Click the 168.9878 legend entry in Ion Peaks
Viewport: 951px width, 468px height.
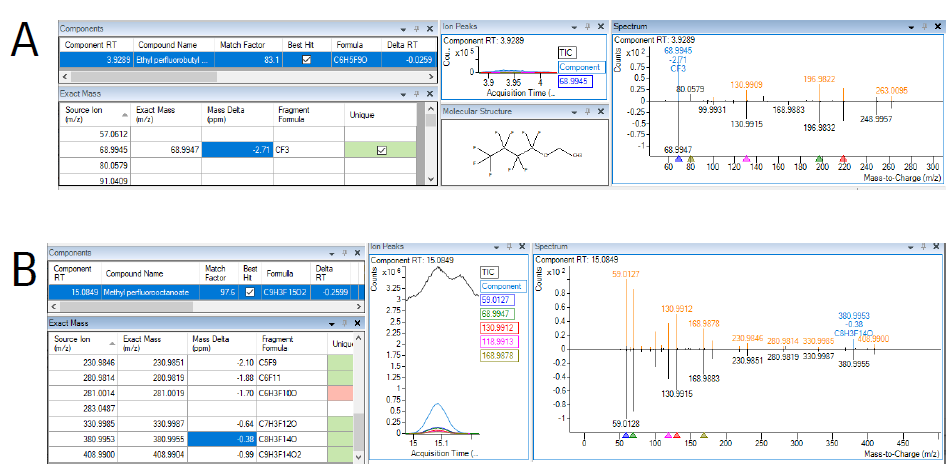[x=500, y=356]
